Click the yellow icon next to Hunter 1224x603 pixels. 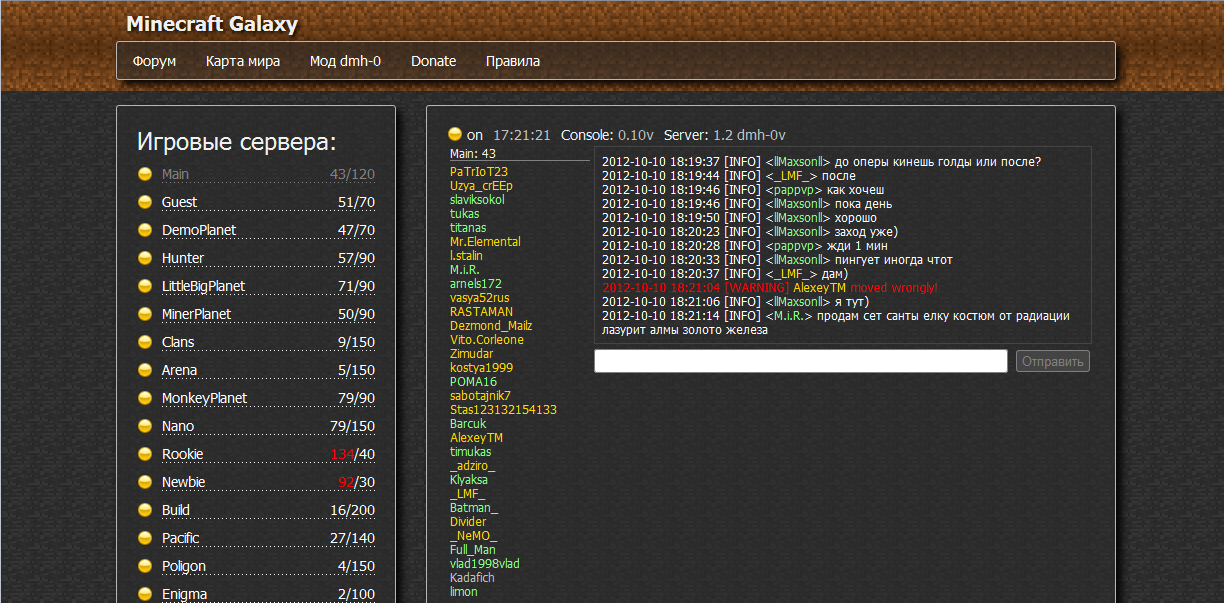pyautogui.click(x=145, y=258)
